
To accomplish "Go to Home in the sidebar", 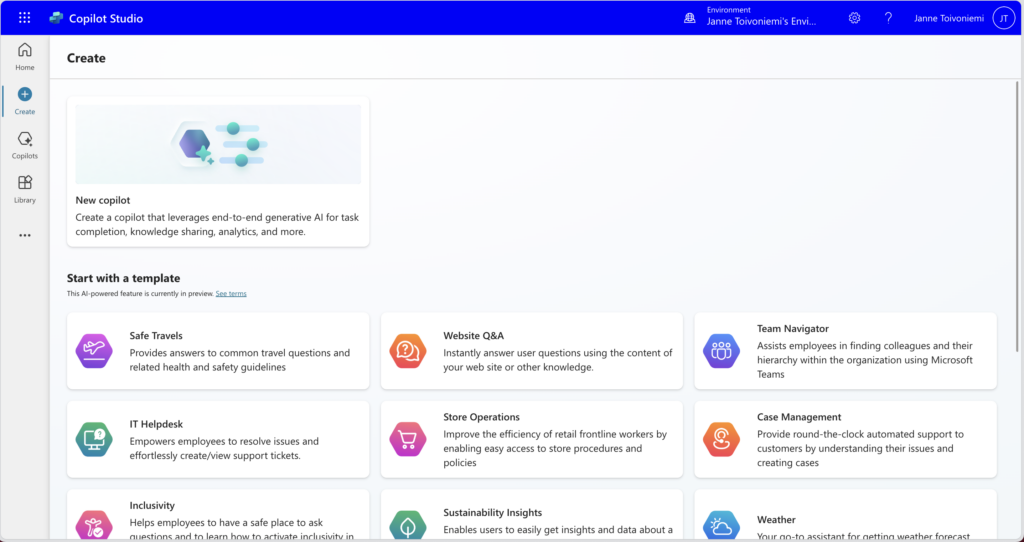I will [25, 56].
